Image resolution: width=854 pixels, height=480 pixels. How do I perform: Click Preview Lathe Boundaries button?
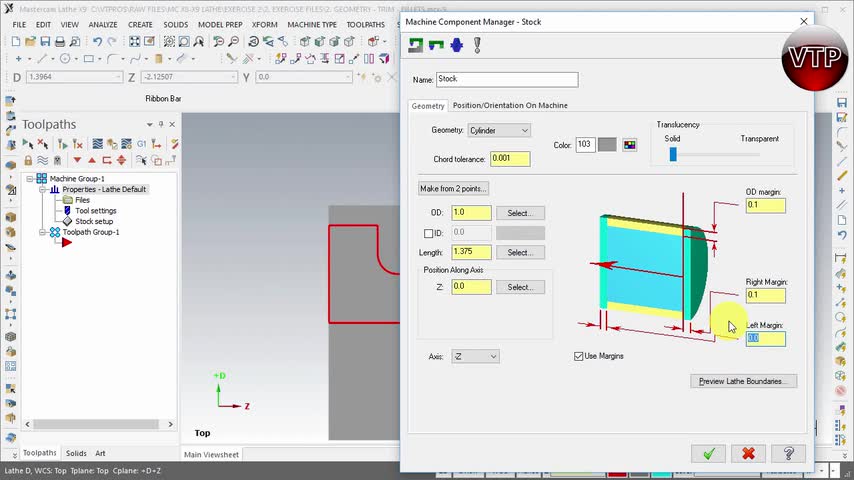click(743, 381)
